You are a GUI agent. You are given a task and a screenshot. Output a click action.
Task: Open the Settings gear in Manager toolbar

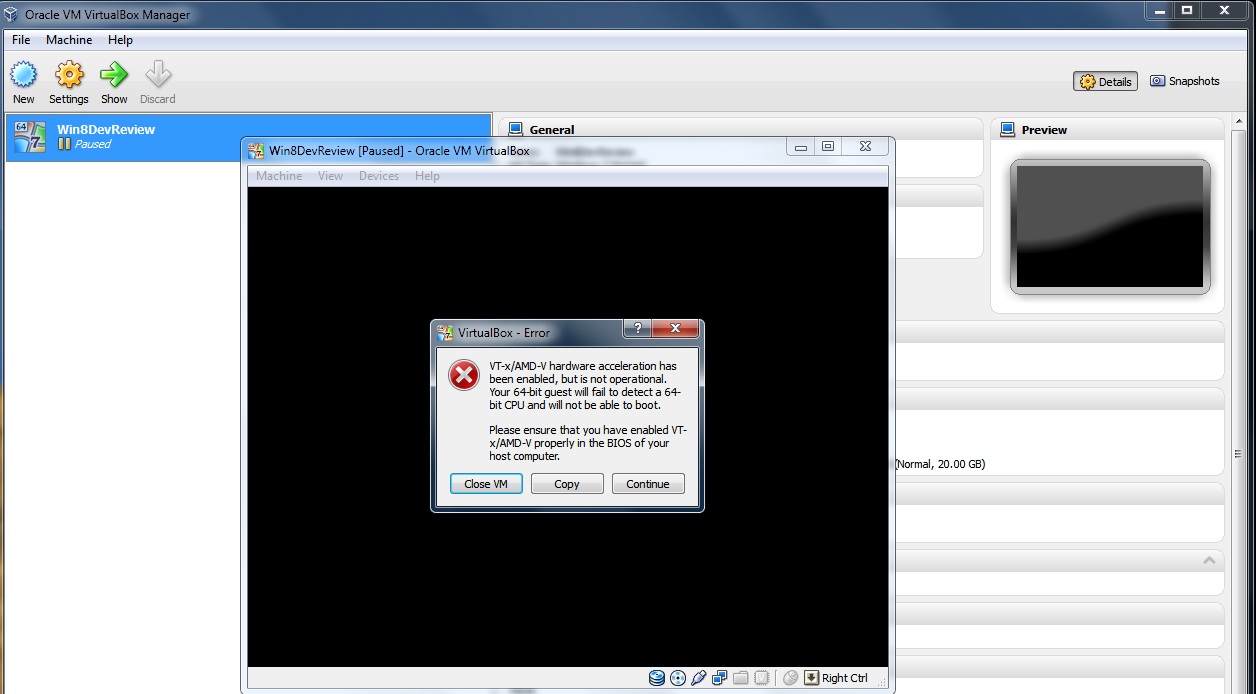pos(69,75)
